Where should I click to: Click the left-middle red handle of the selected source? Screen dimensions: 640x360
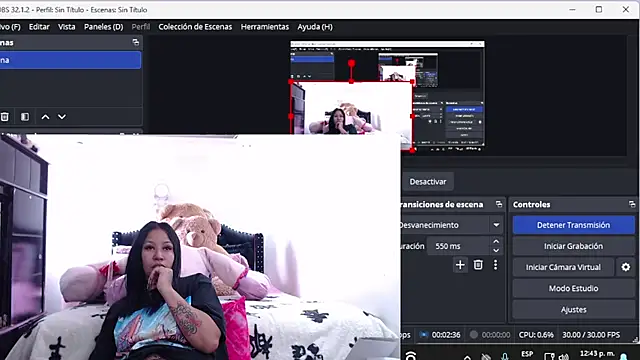click(291, 116)
